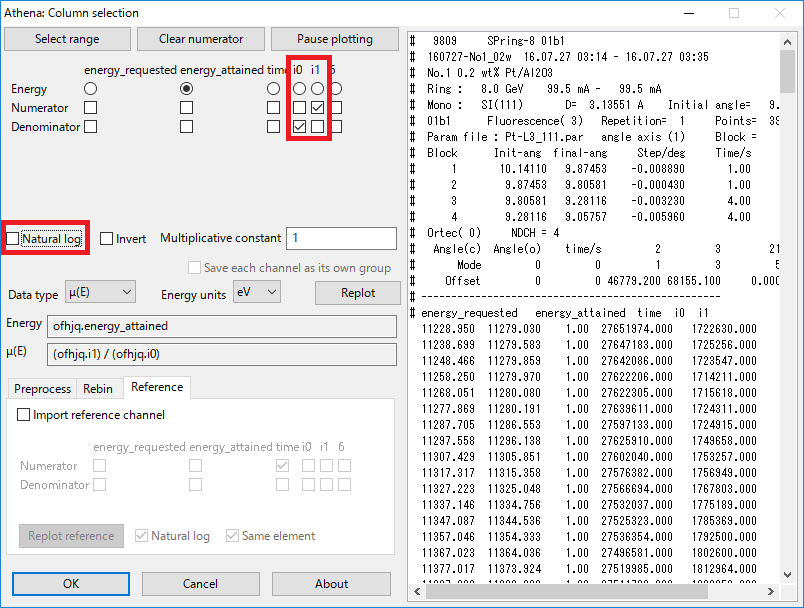Click the value 11228.950 in data preview
Screen dimensions: 804x608
448,329
